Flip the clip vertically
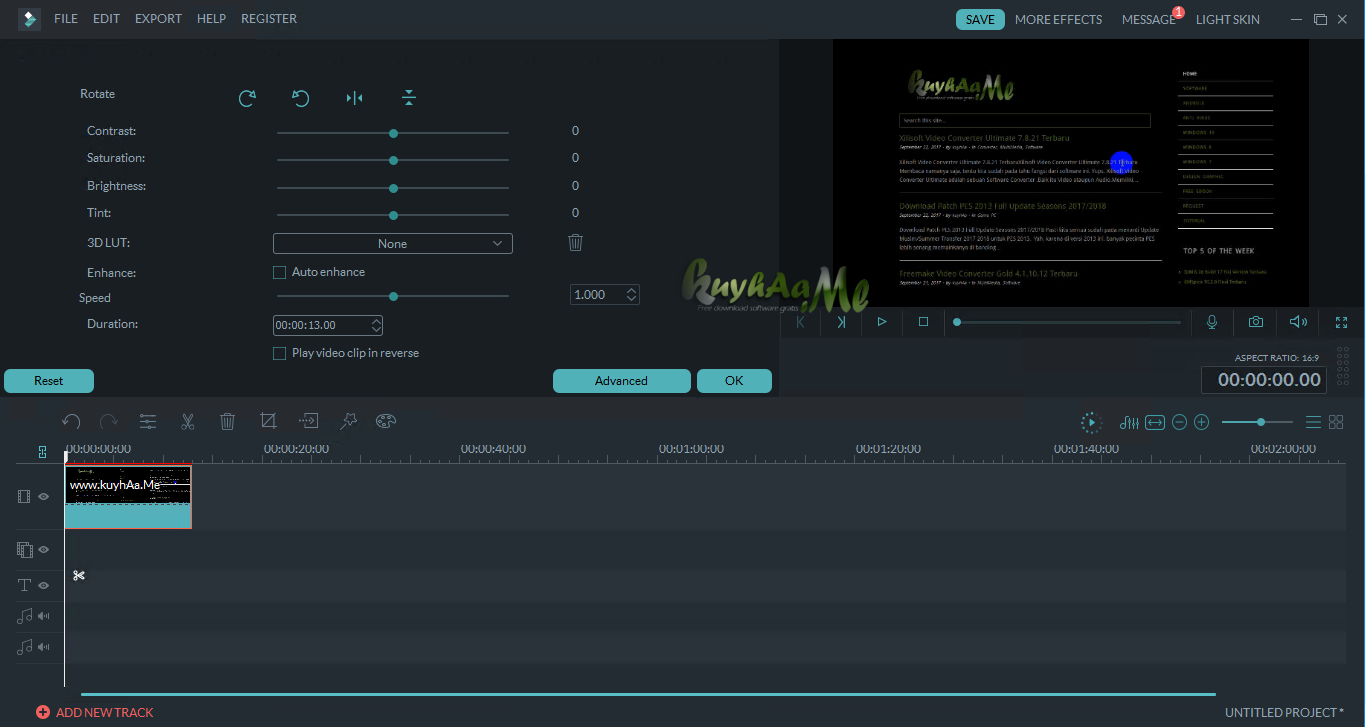The width and height of the screenshot is (1366, 727). [x=408, y=98]
